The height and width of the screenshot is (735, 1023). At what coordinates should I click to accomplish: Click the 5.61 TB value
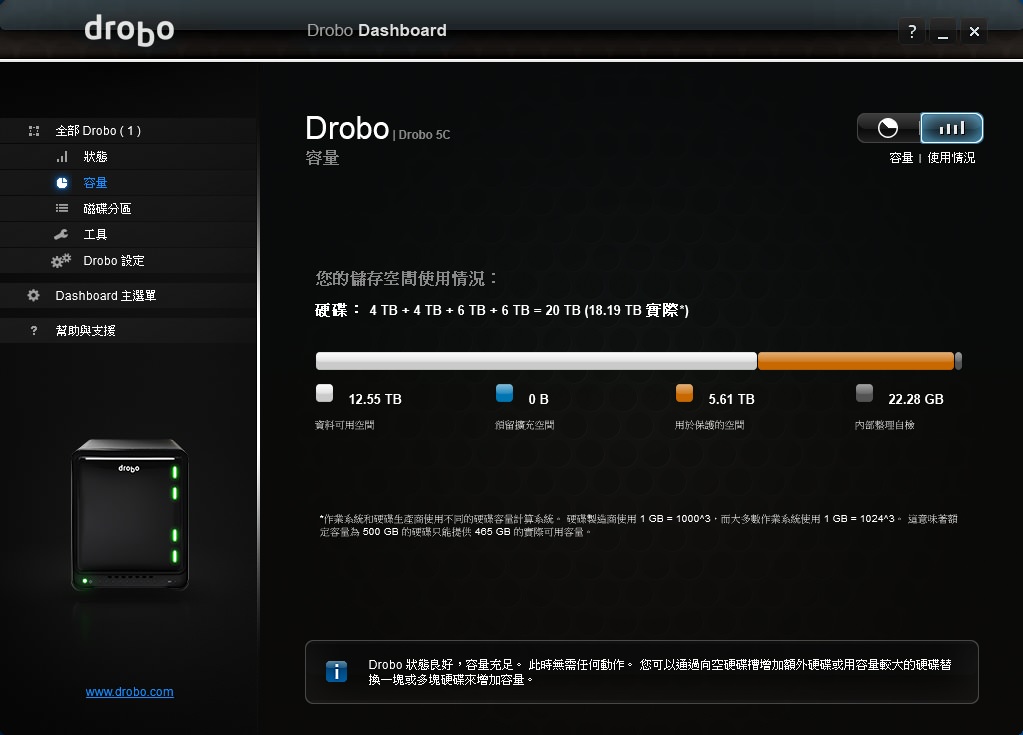click(x=731, y=399)
